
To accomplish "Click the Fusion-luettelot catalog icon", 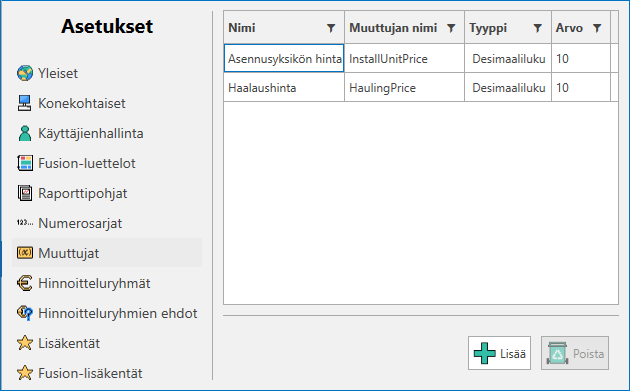I will point(25,163).
